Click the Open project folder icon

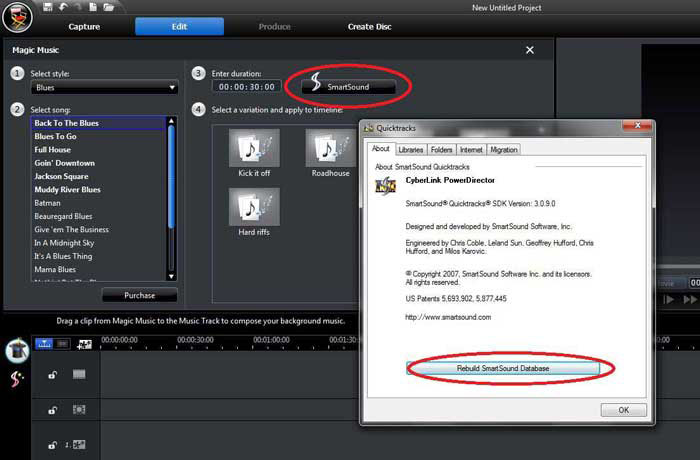click(x=108, y=7)
